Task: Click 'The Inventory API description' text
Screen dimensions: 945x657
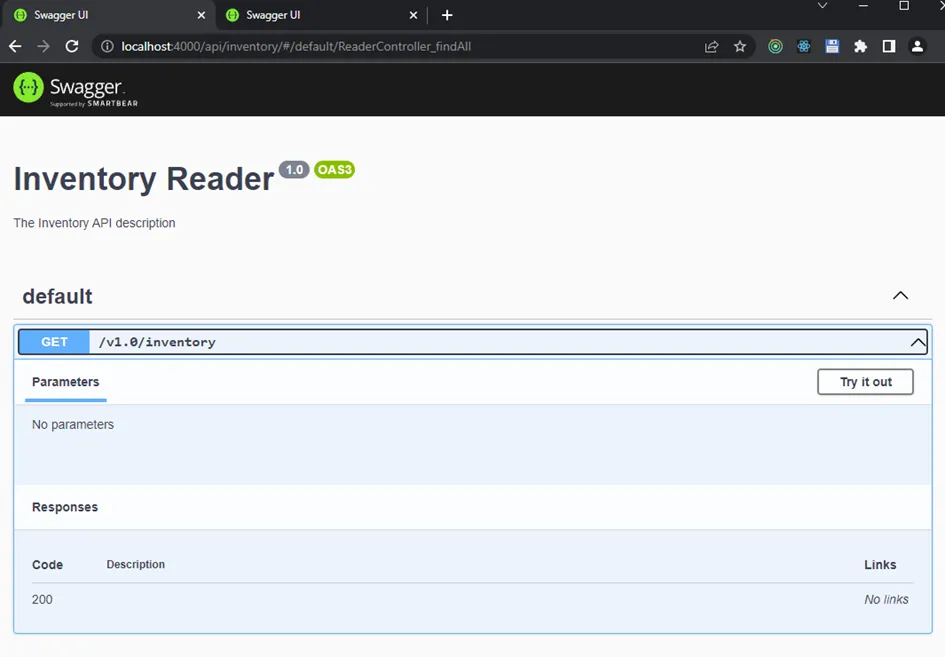Action: coord(95,223)
